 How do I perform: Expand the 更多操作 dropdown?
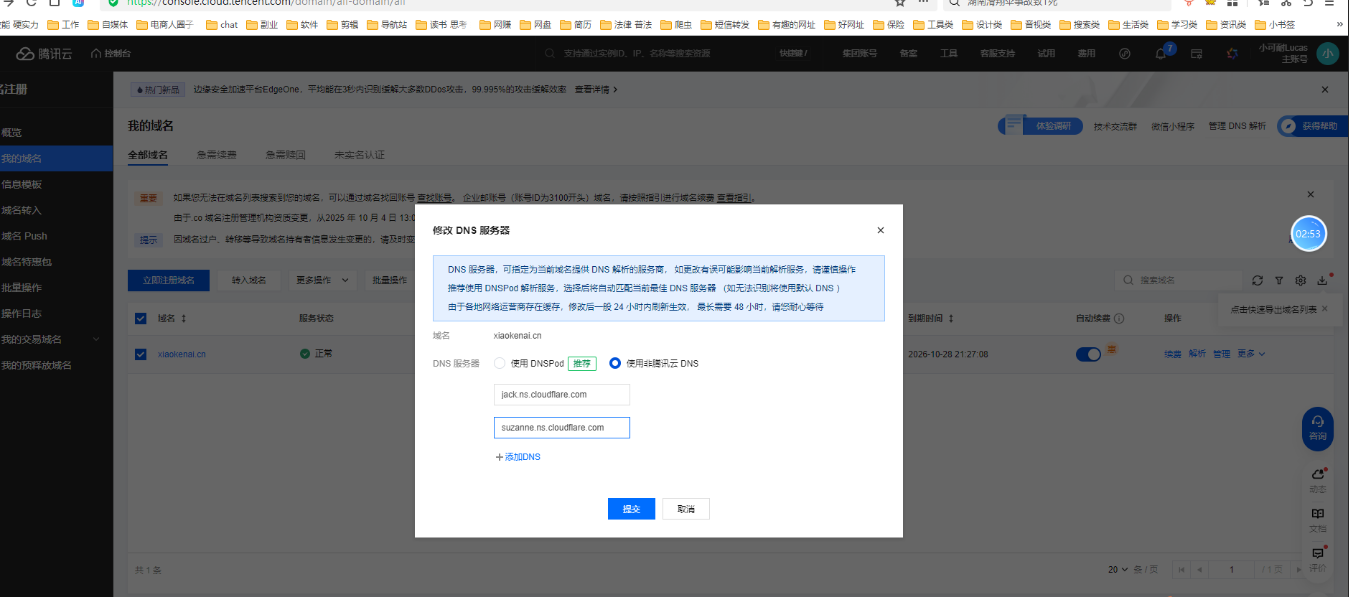point(322,280)
